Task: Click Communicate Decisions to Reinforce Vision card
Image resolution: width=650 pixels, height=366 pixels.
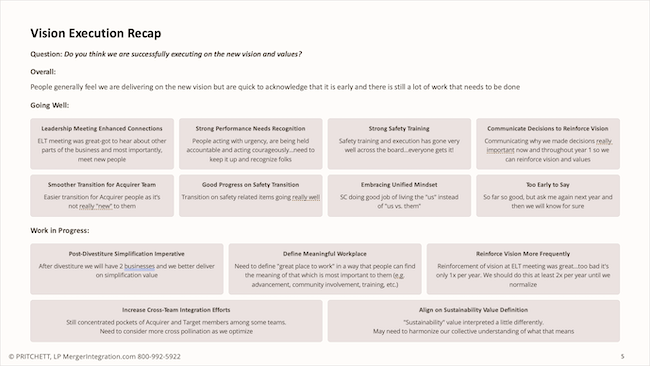Action: 548,144
